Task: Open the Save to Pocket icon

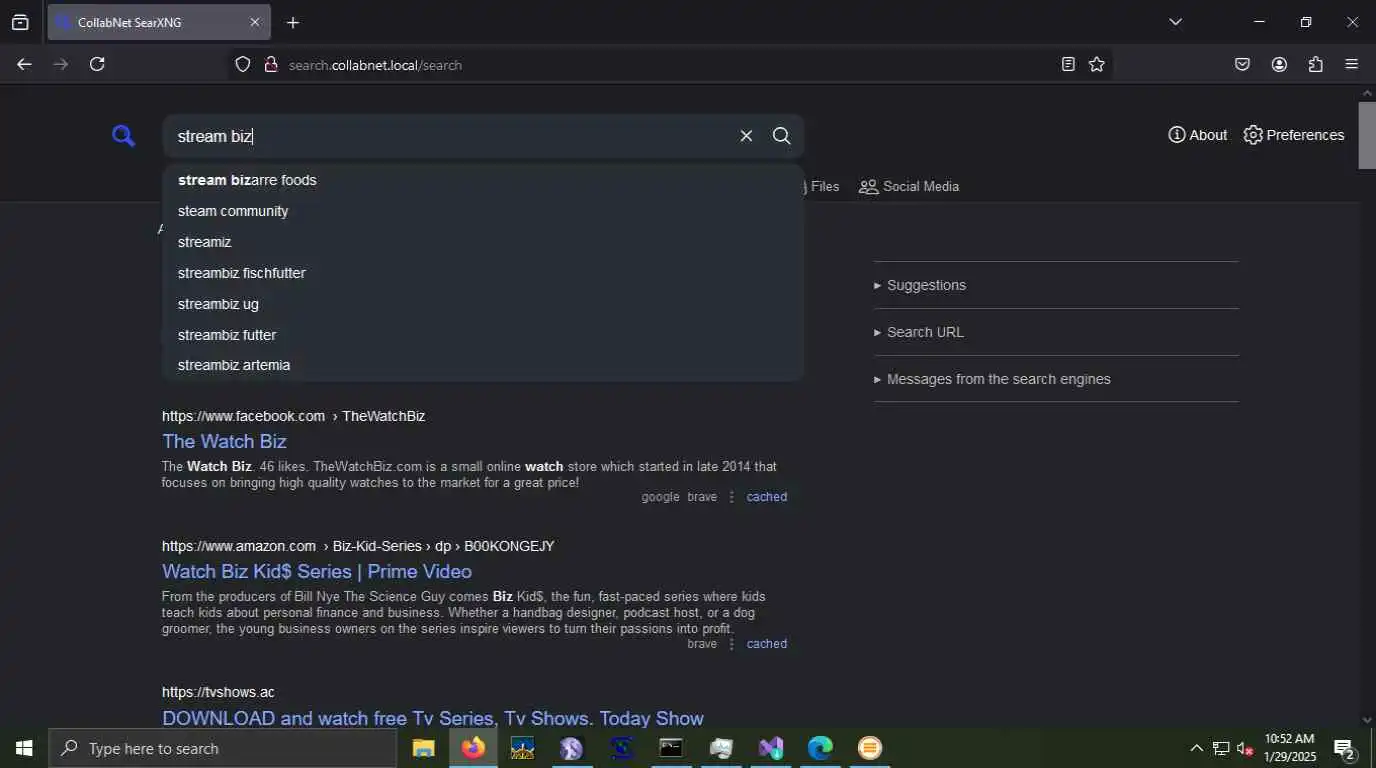Action: tap(1242, 64)
